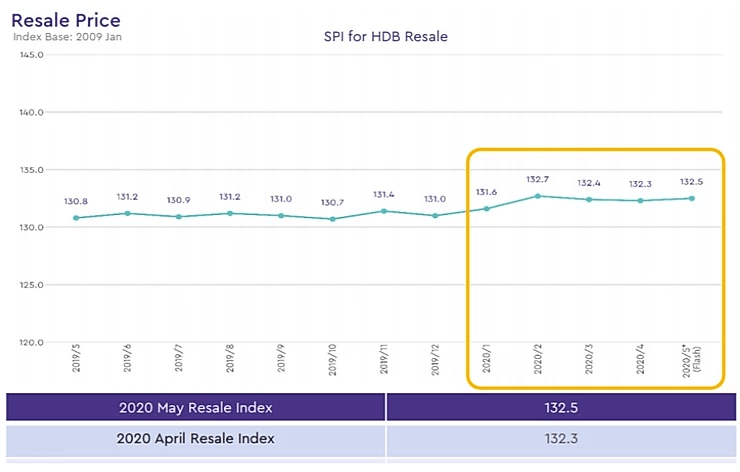Click the 'Resale Price' heading
Viewport: 740px width, 472px height.
pos(66,20)
